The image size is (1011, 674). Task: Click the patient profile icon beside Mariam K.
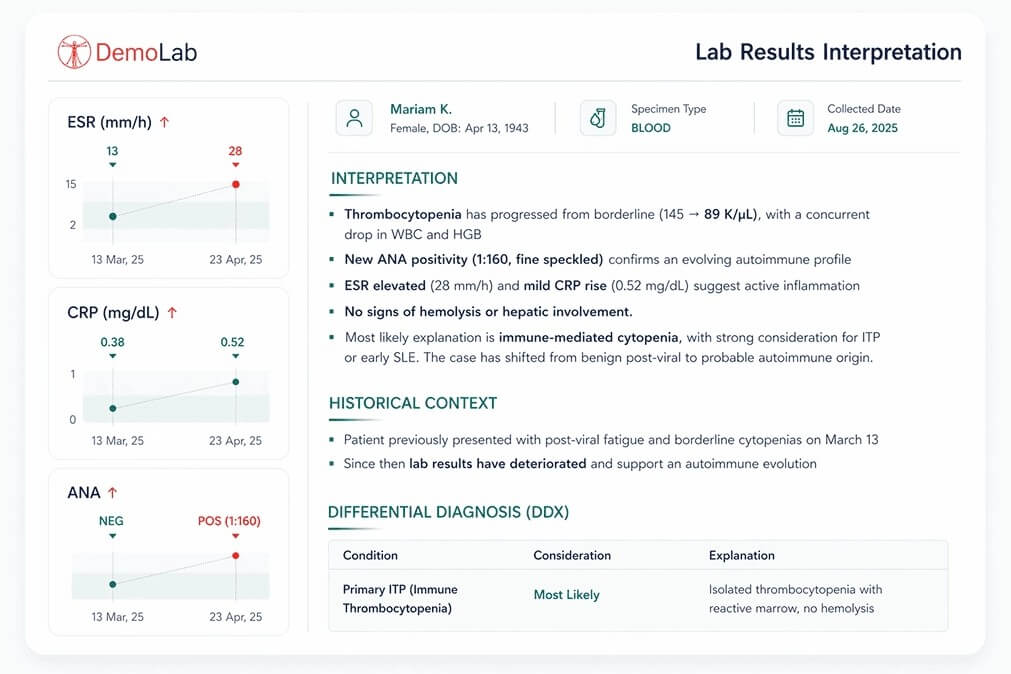coord(354,118)
